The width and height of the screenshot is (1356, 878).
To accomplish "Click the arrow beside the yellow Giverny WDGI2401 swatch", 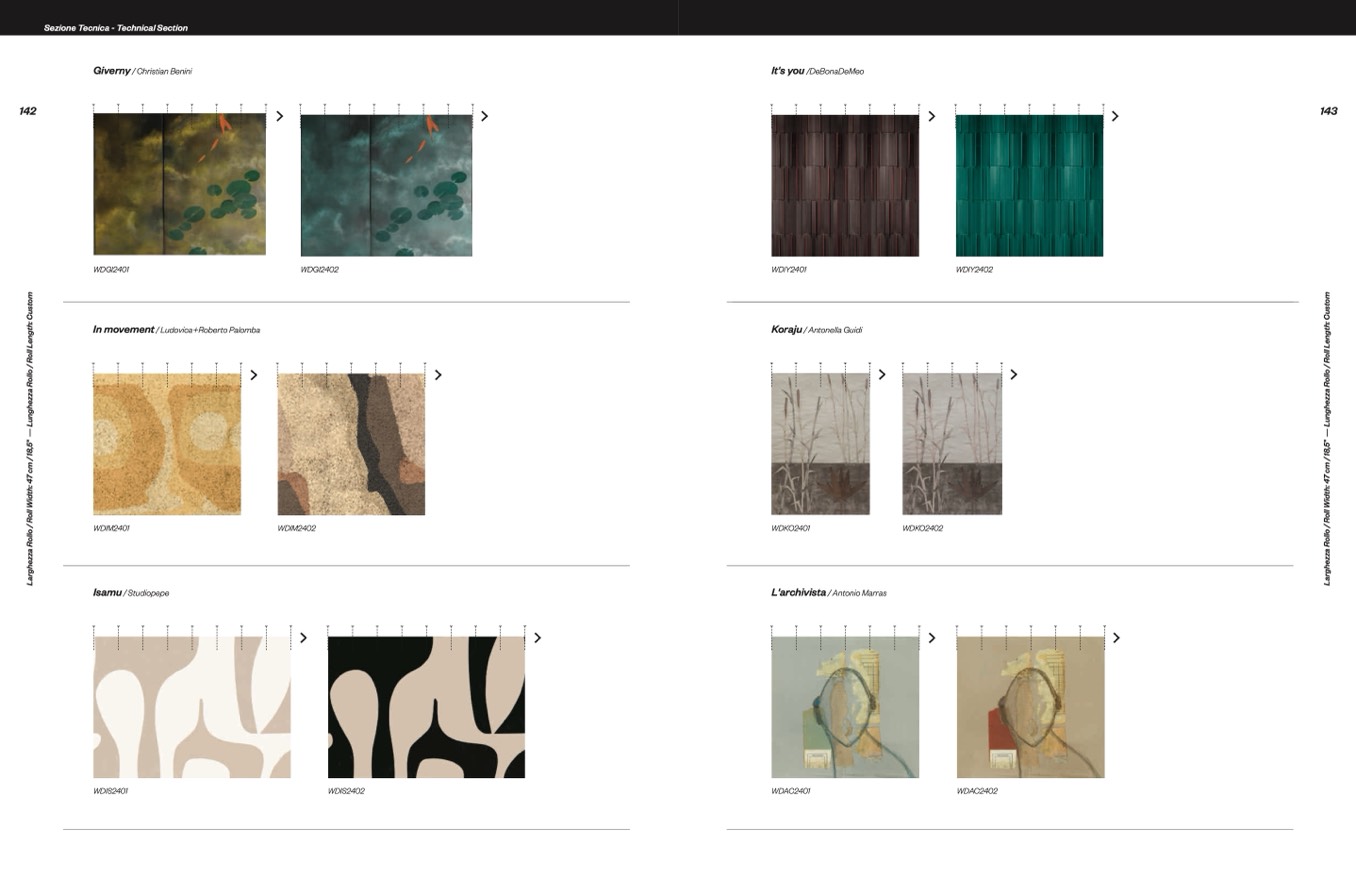I will (x=280, y=116).
